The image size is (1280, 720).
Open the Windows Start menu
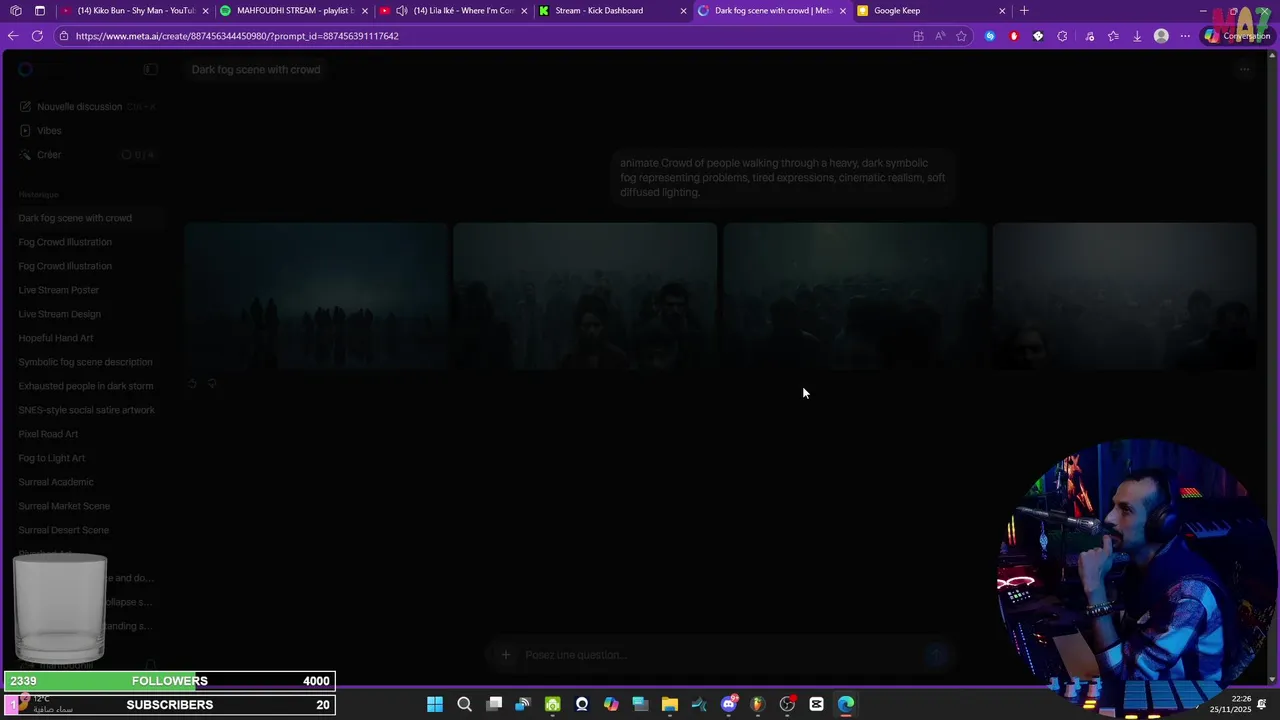435,704
